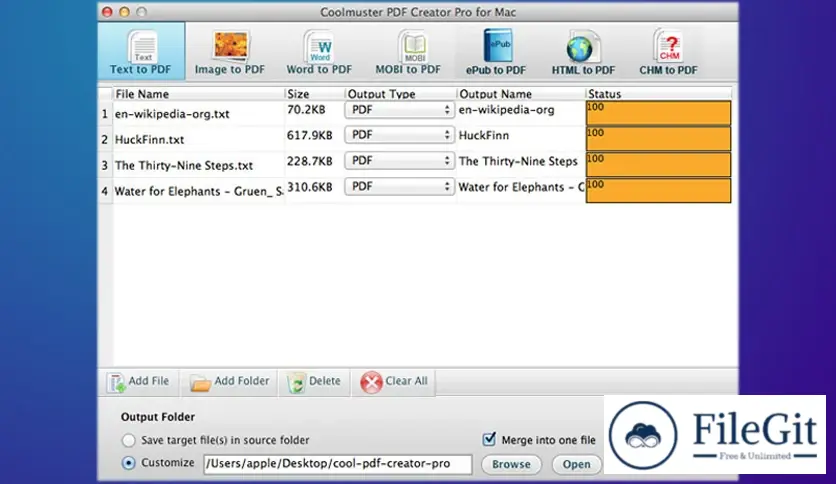
Task: Delete the selected file from the list
Action: tap(314, 382)
